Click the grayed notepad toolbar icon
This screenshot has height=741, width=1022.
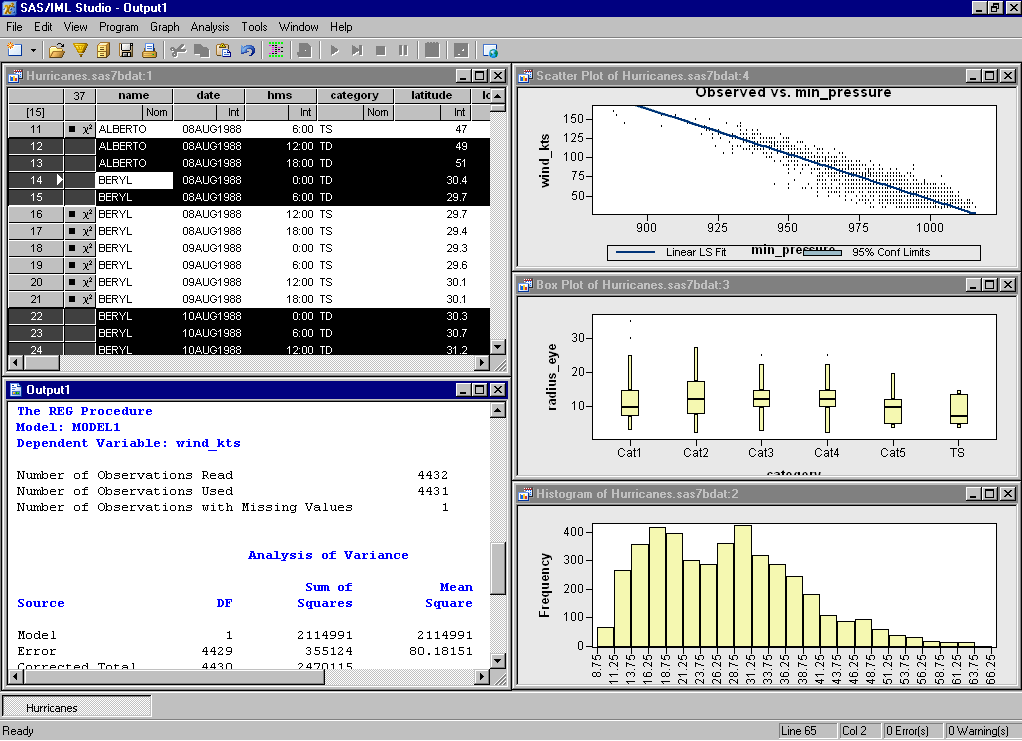pyautogui.click(x=431, y=50)
